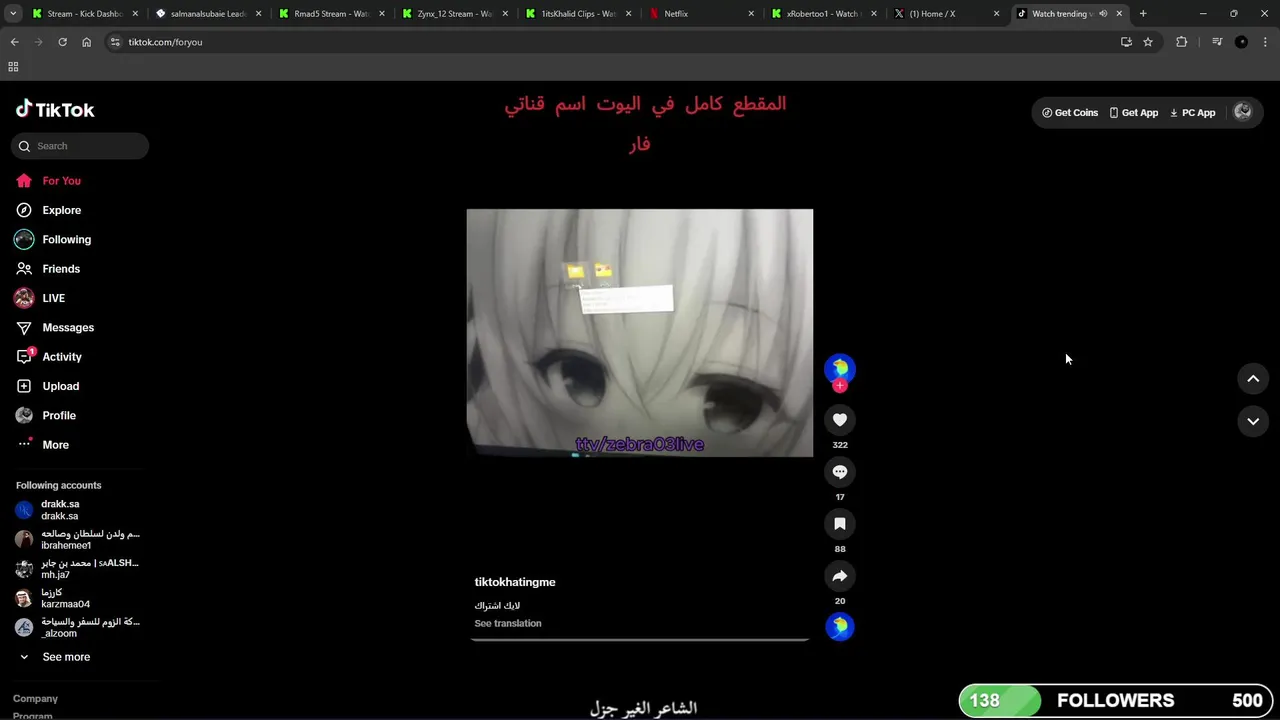Open the apps grid in bookmarks bar
Screen dimensions: 1280x720
click(13, 67)
